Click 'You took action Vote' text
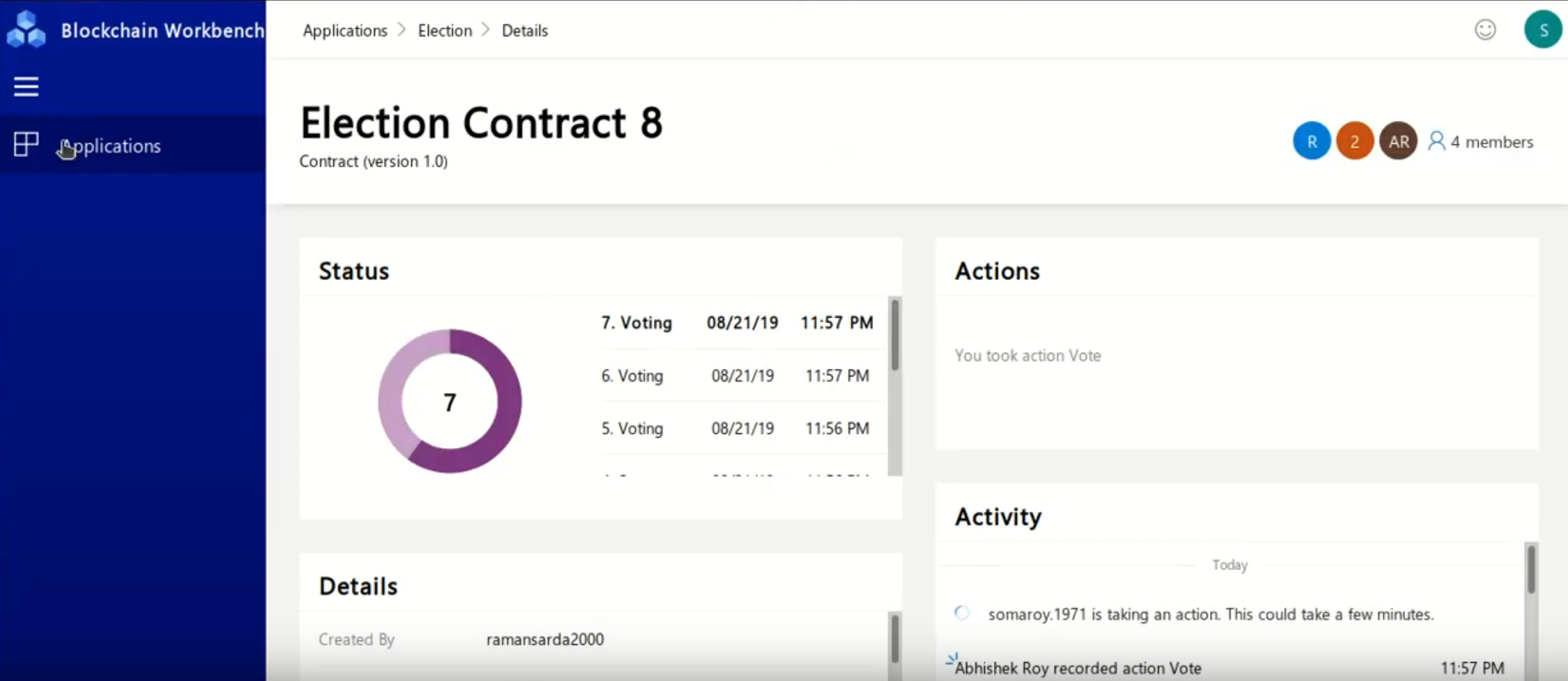1568x681 pixels. [1027, 355]
